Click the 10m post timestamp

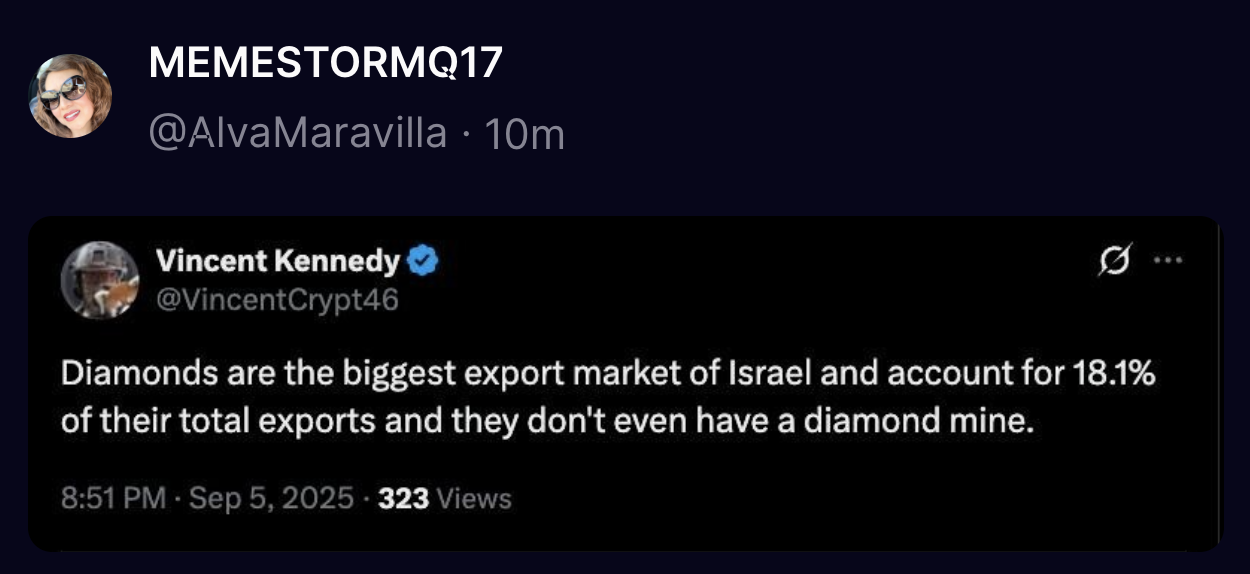pyautogui.click(x=523, y=133)
